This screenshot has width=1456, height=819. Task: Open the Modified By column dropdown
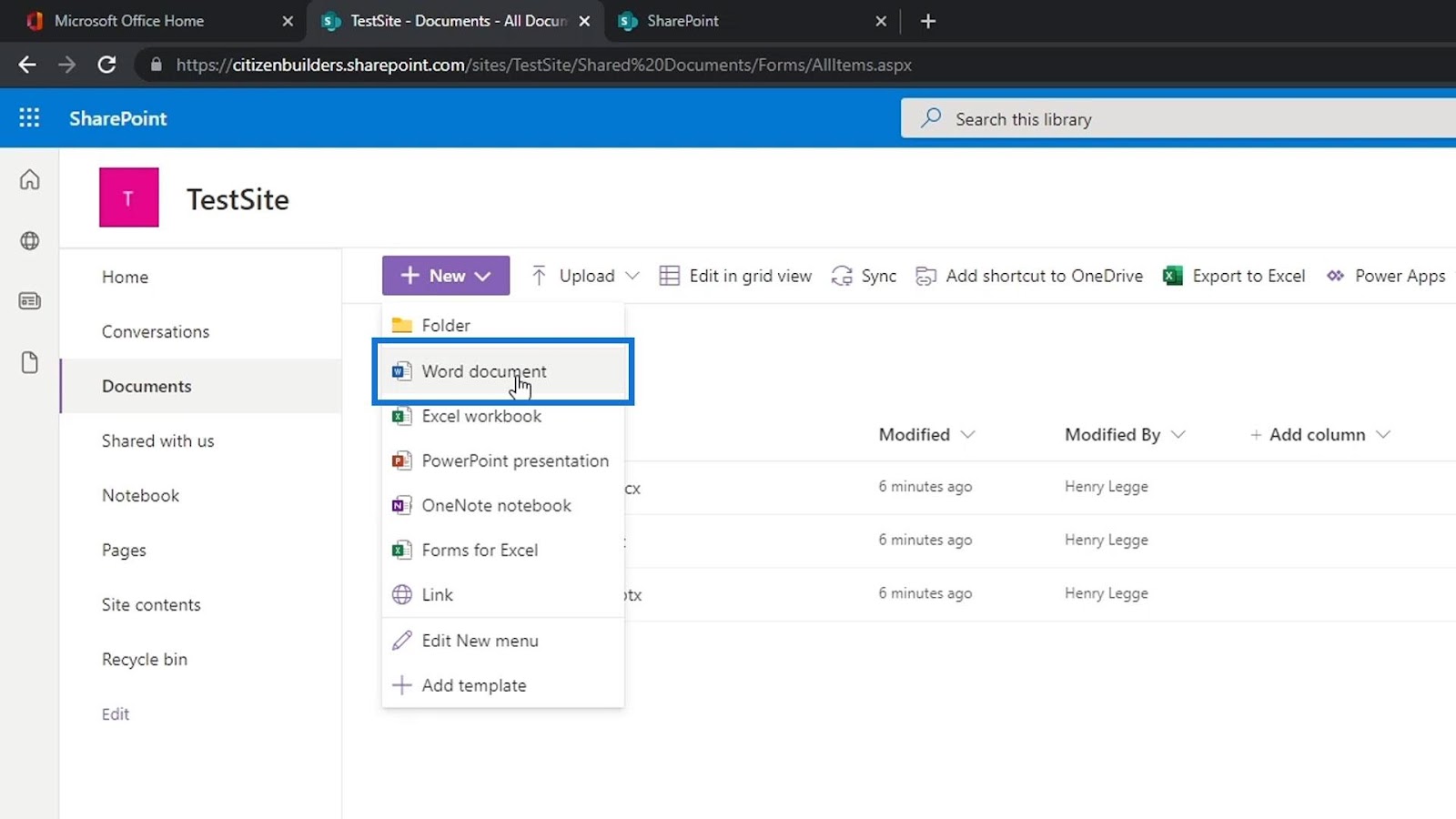(x=1178, y=435)
